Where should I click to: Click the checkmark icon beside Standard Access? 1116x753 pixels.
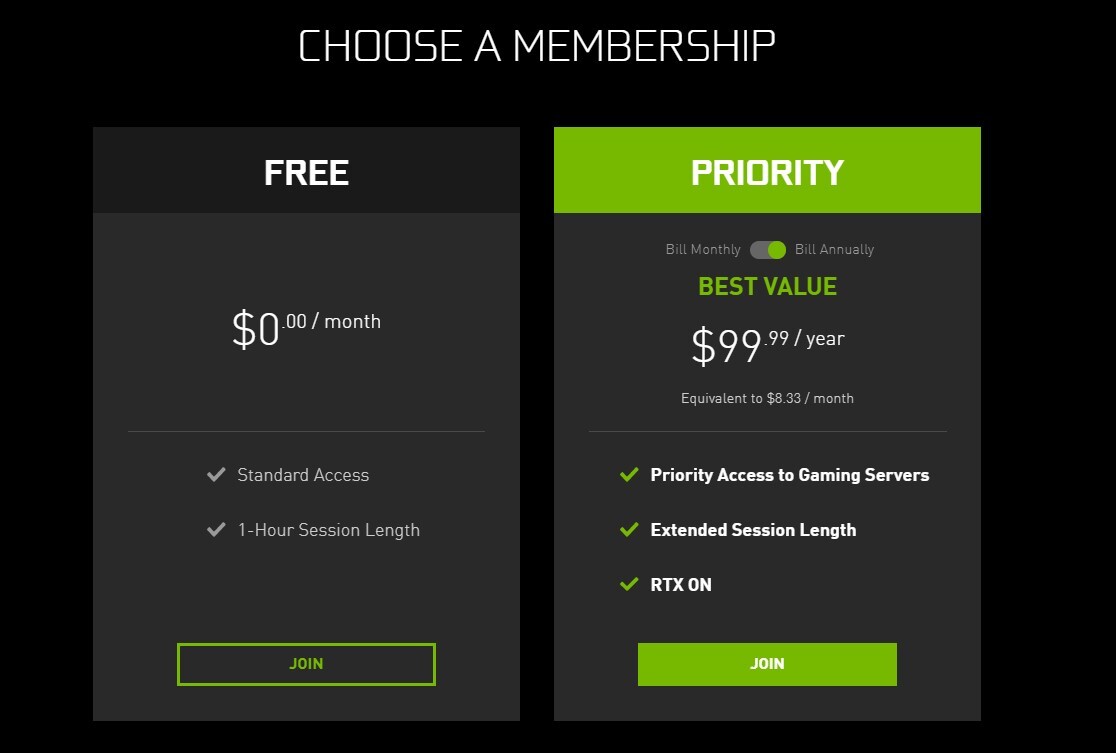[215, 474]
